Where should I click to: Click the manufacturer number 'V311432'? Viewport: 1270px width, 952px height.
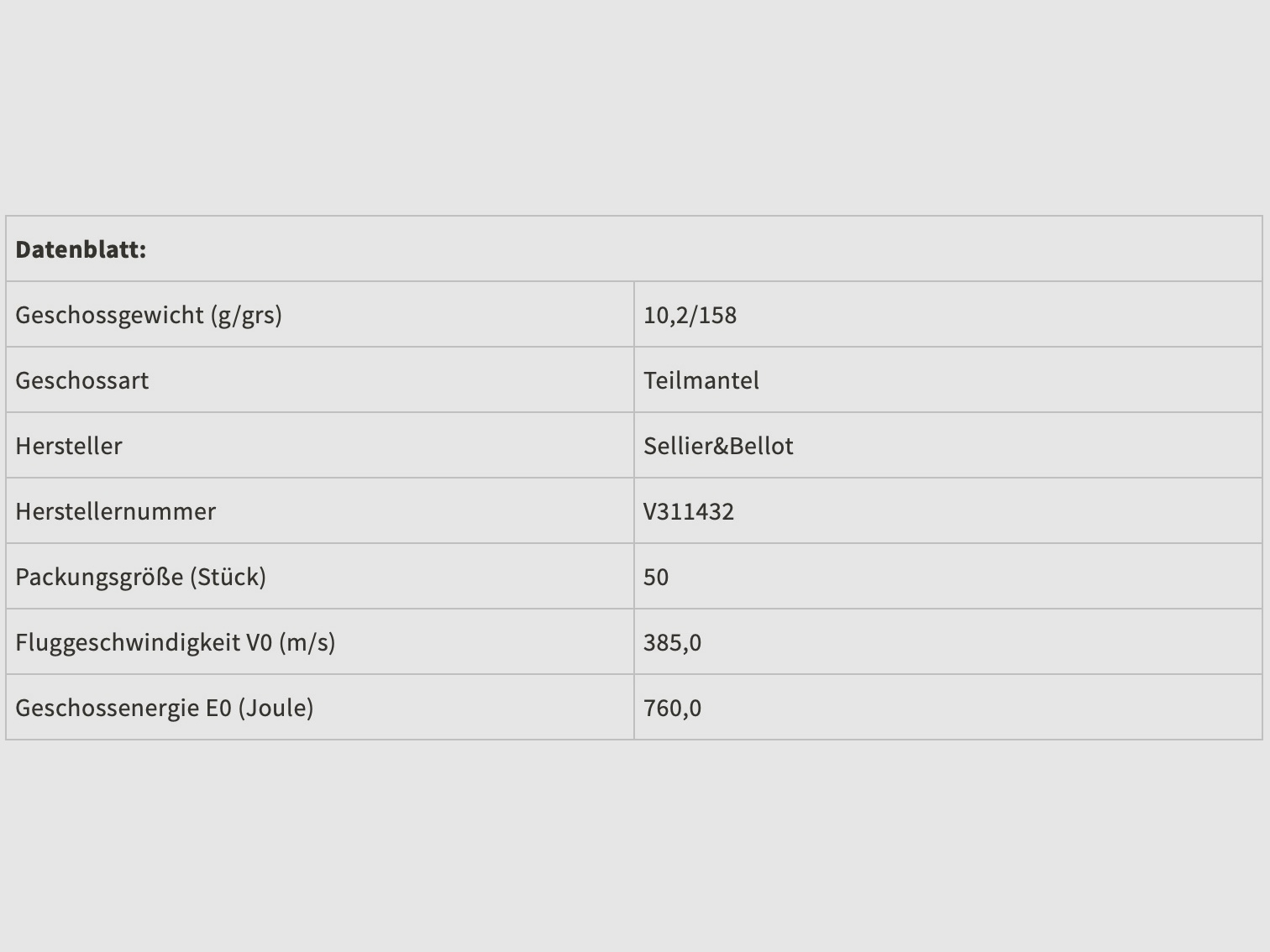(689, 511)
